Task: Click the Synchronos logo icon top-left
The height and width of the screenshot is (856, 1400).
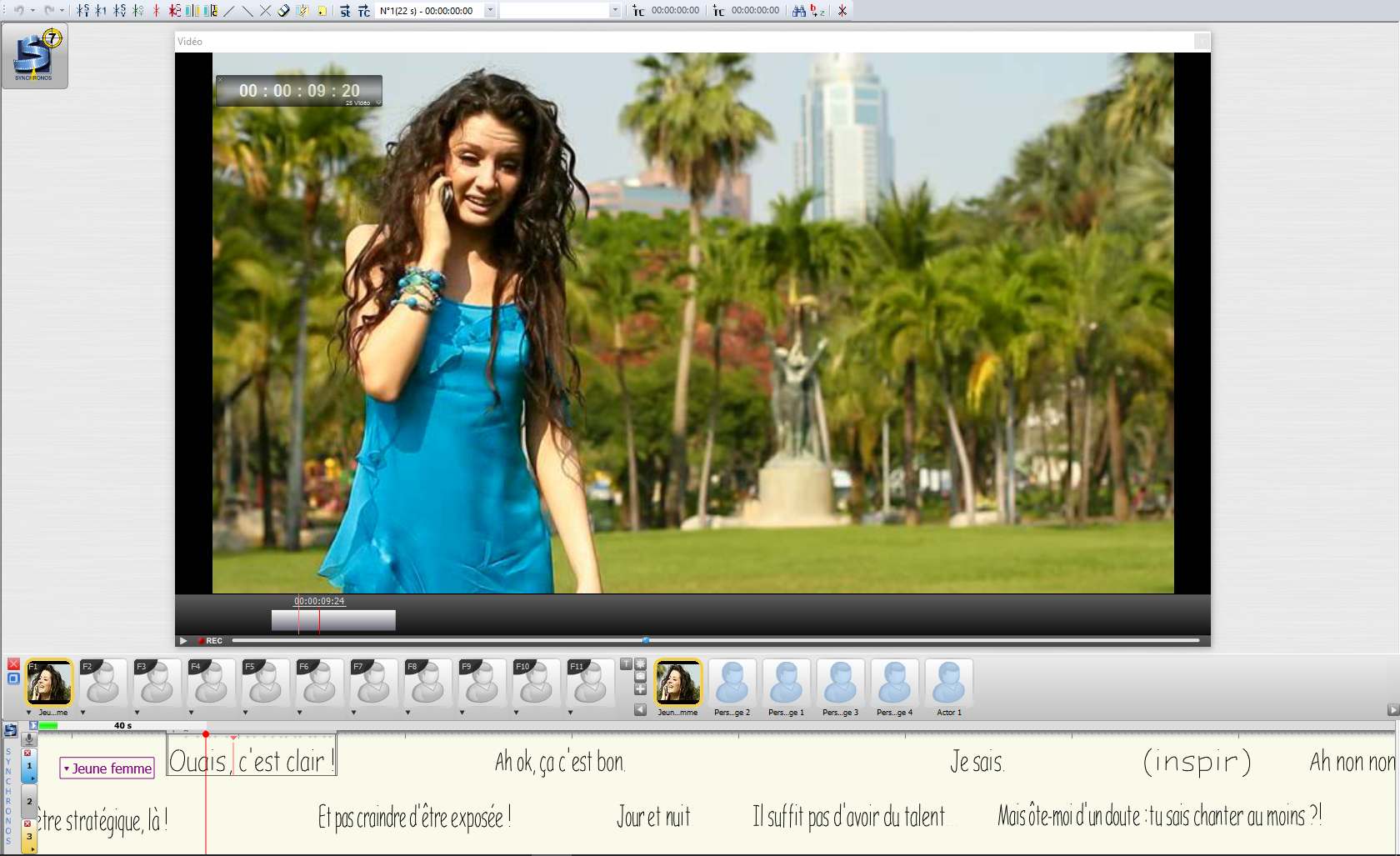Action: coord(34,57)
